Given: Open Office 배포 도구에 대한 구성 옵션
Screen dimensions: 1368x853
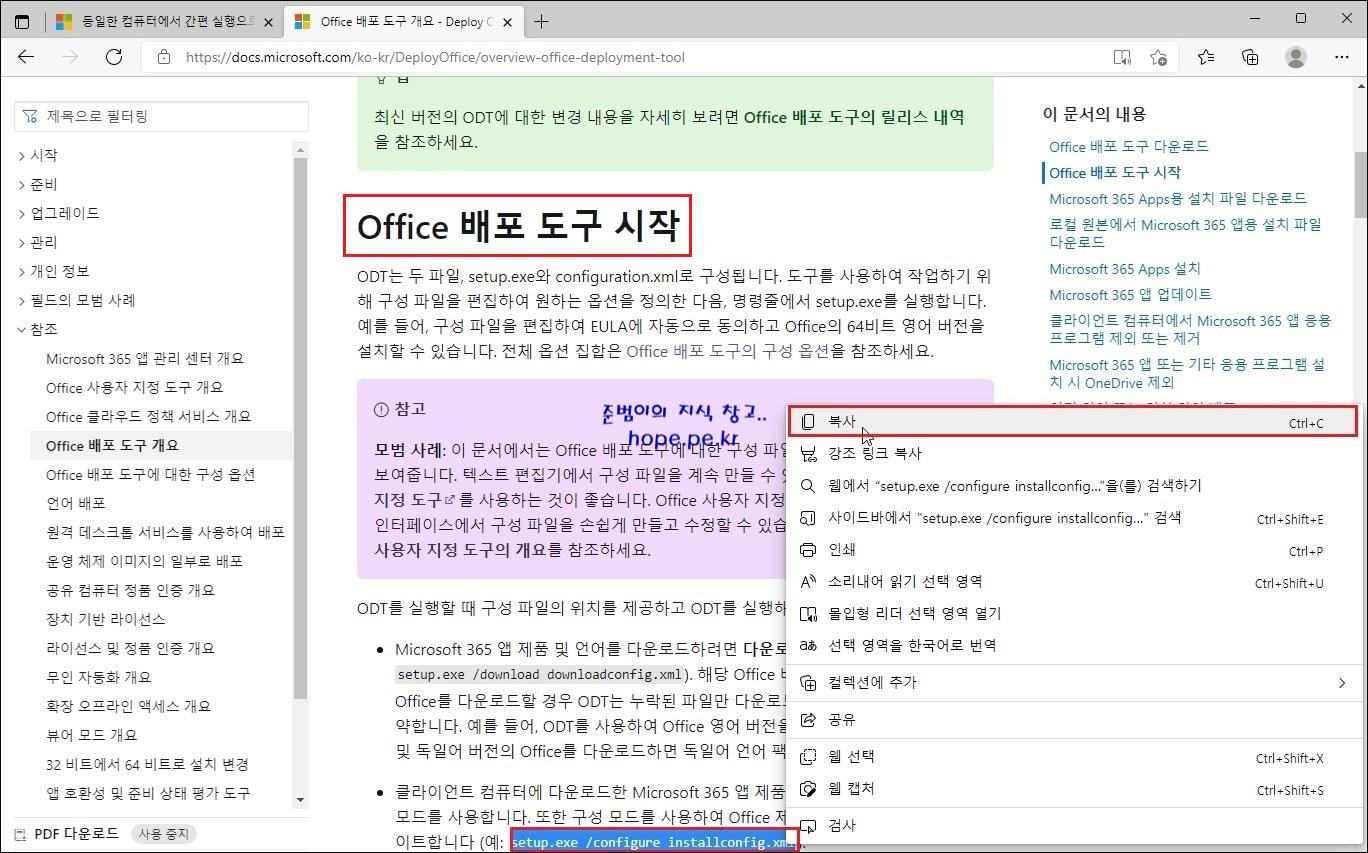Looking at the screenshot, I should click(150, 474).
